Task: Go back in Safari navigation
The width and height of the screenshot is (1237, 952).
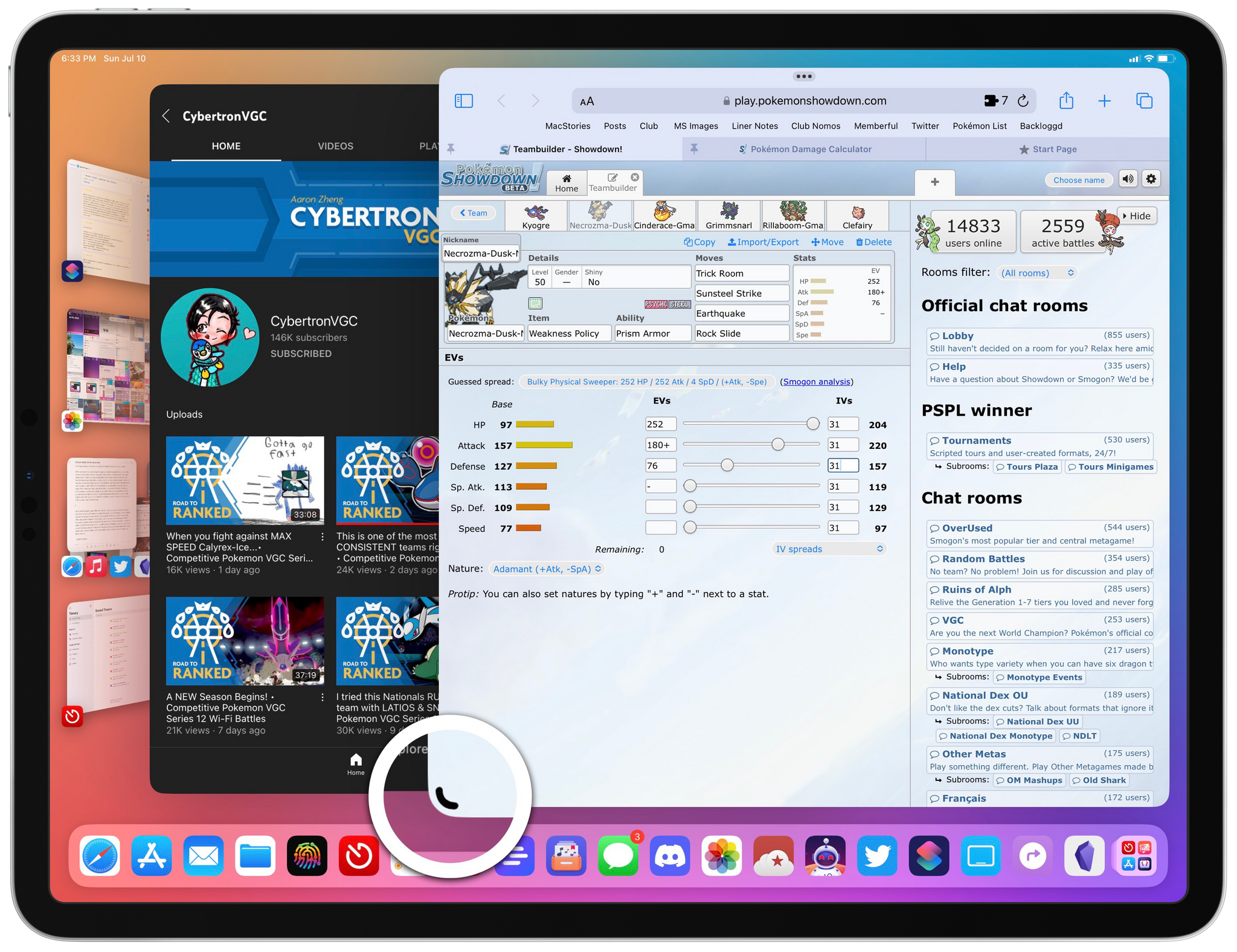Action: click(x=501, y=101)
